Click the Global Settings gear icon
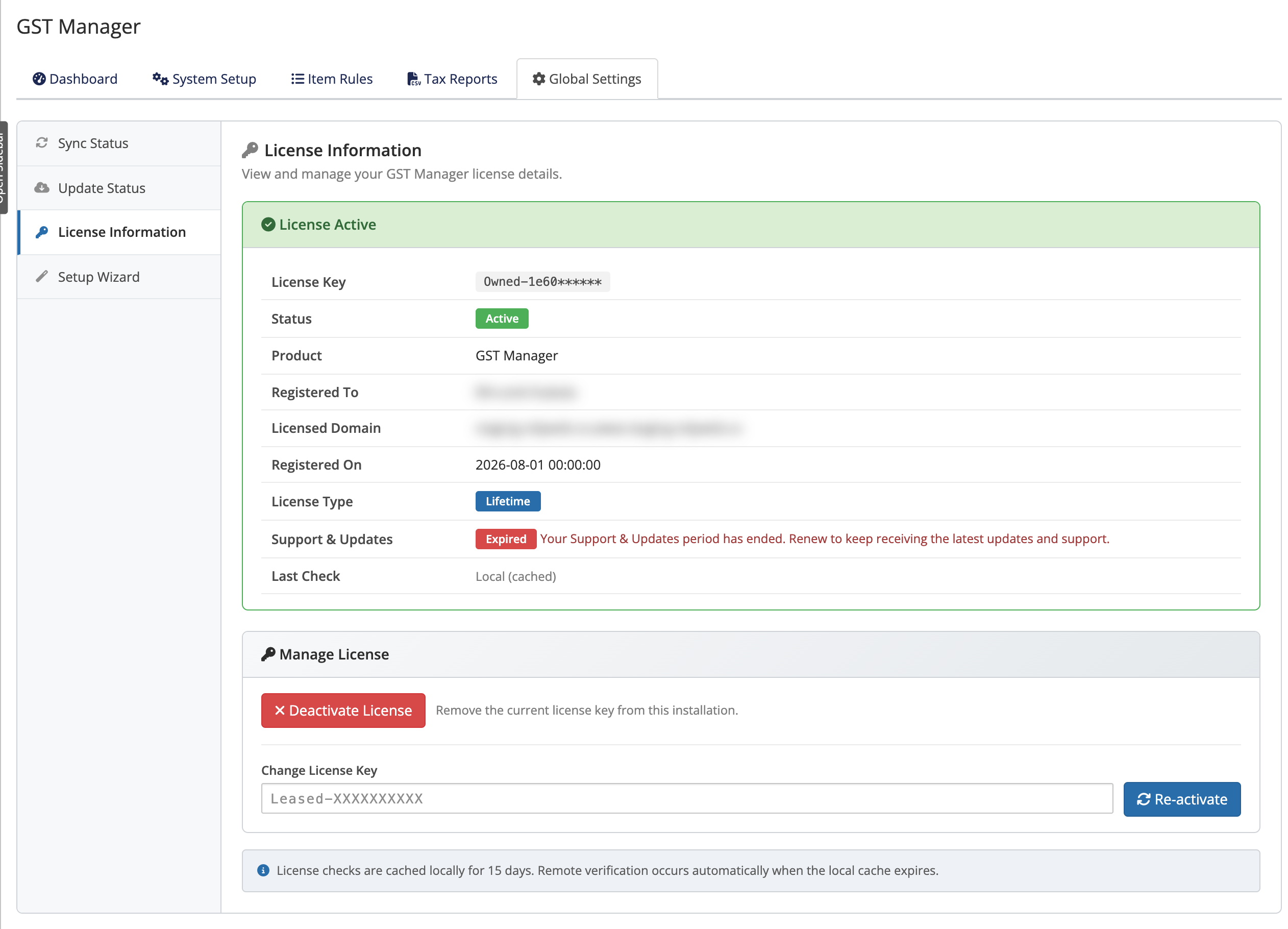1288x929 pixels. click(538, 79)
